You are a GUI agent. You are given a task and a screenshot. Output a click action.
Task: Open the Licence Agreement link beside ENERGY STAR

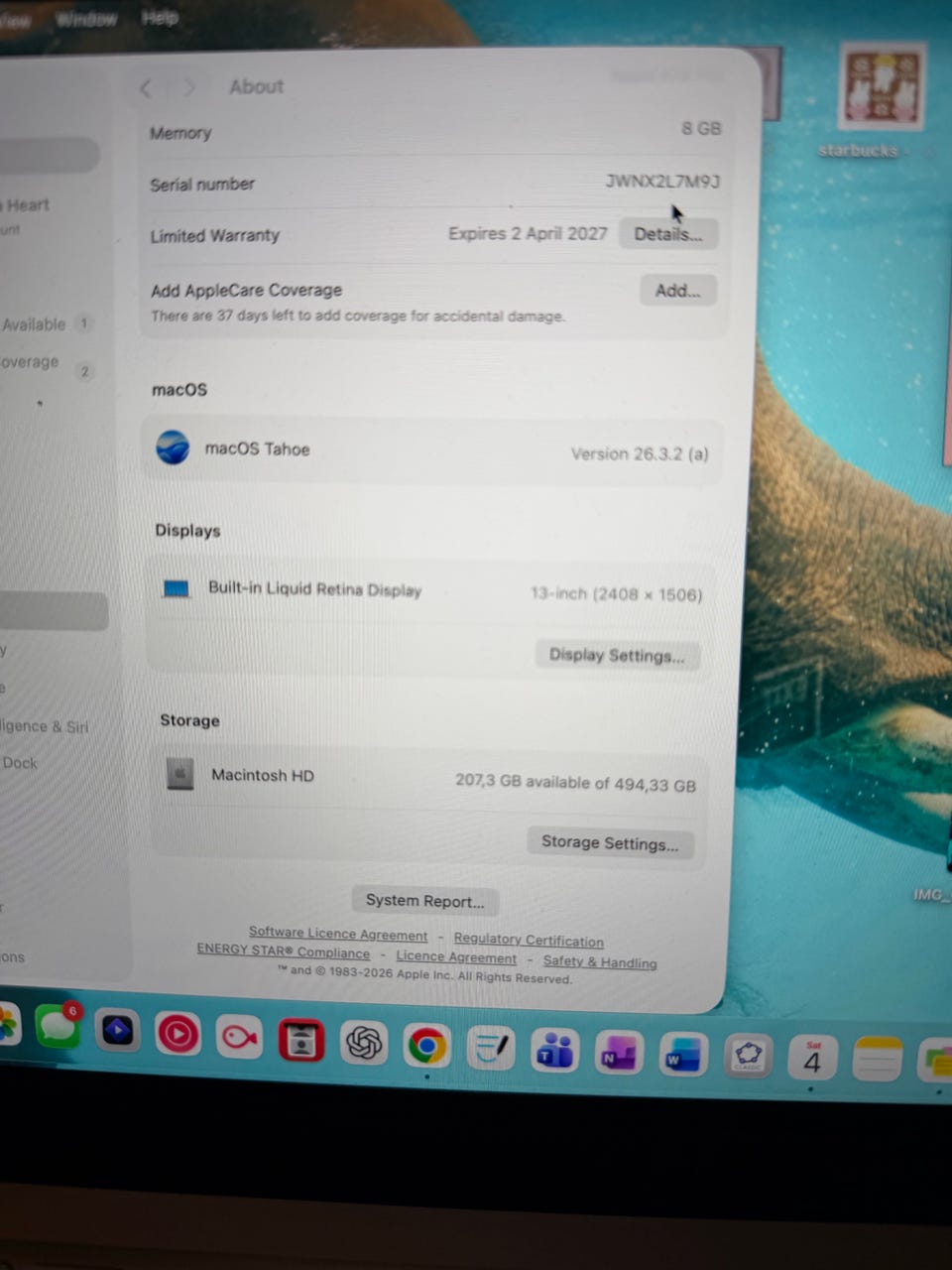coord(456,956)
